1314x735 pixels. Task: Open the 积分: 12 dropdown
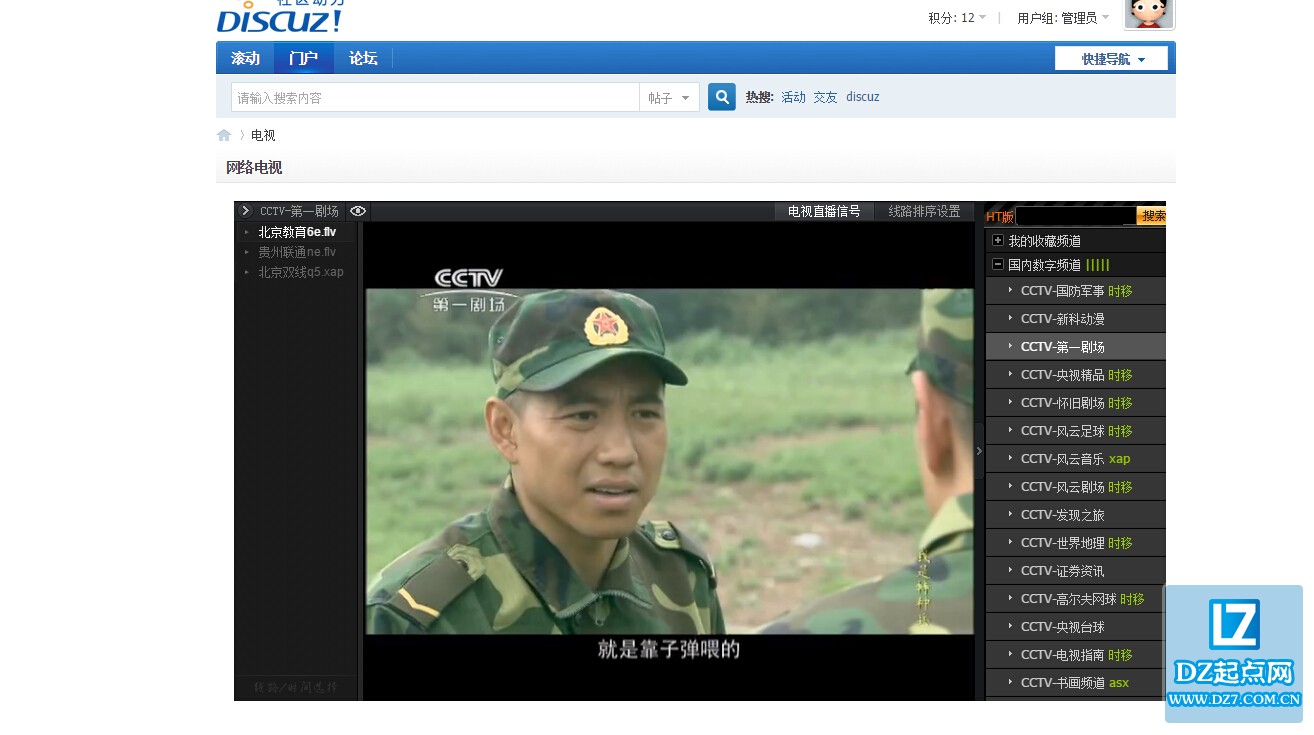point(957,18)
